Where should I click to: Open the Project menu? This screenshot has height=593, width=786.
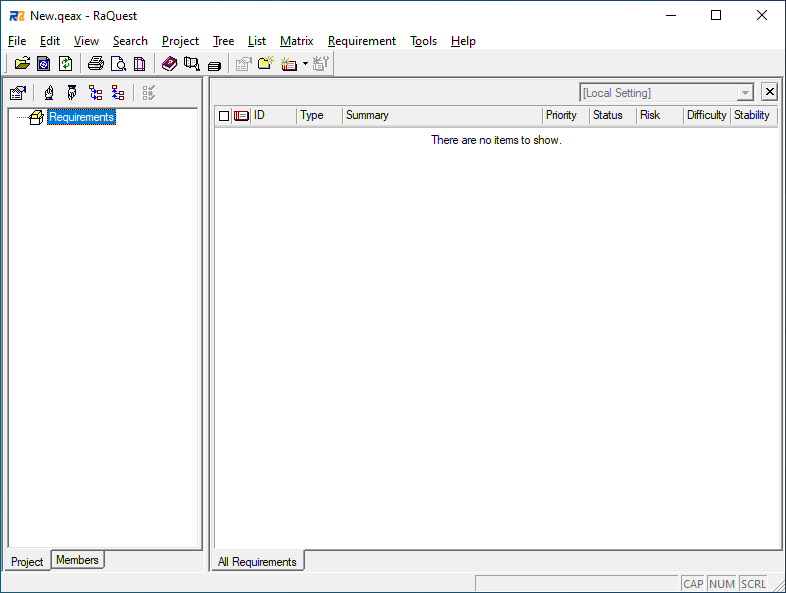click(x=180, y=41)
